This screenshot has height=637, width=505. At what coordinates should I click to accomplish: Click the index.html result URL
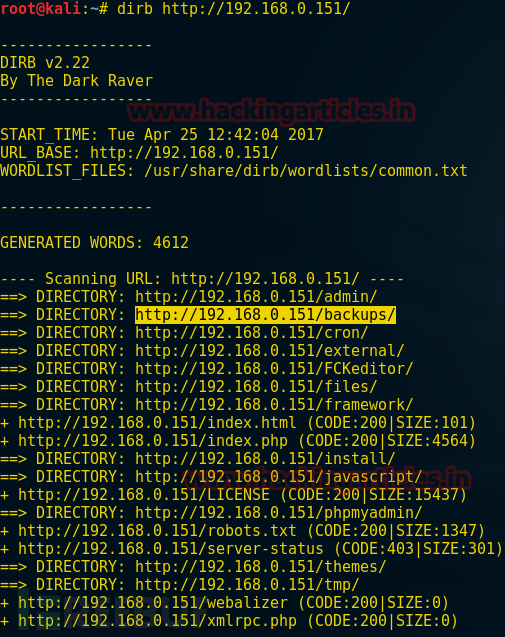coord(157,422)
